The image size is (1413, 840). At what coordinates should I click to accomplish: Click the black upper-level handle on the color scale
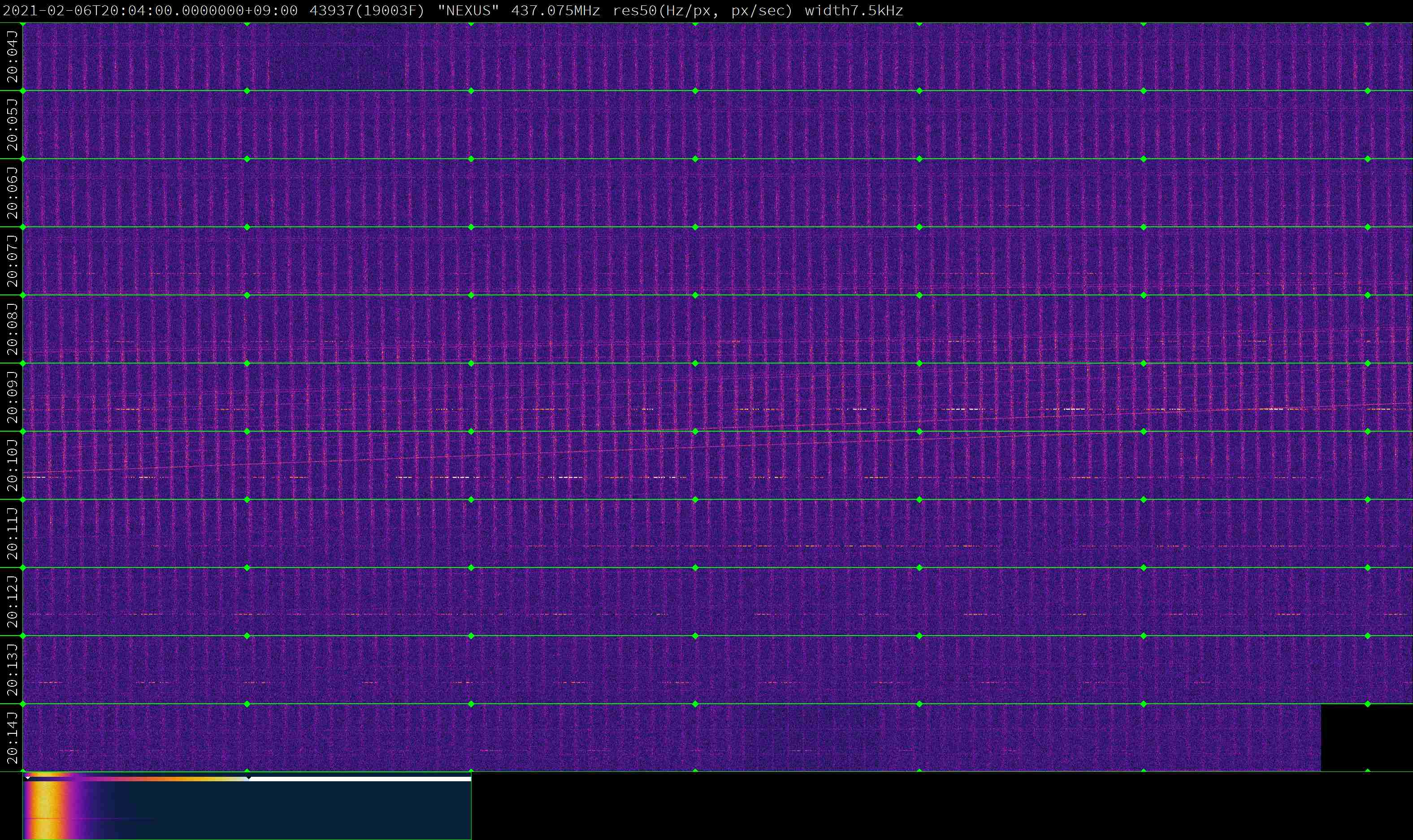coord(248,778)
